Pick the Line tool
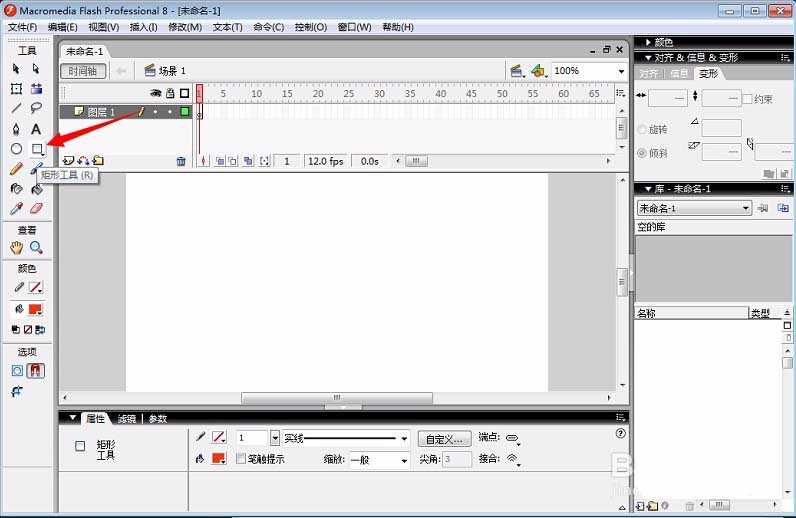Viewport: 796px width, 518px height. click(x=16, y=108)
